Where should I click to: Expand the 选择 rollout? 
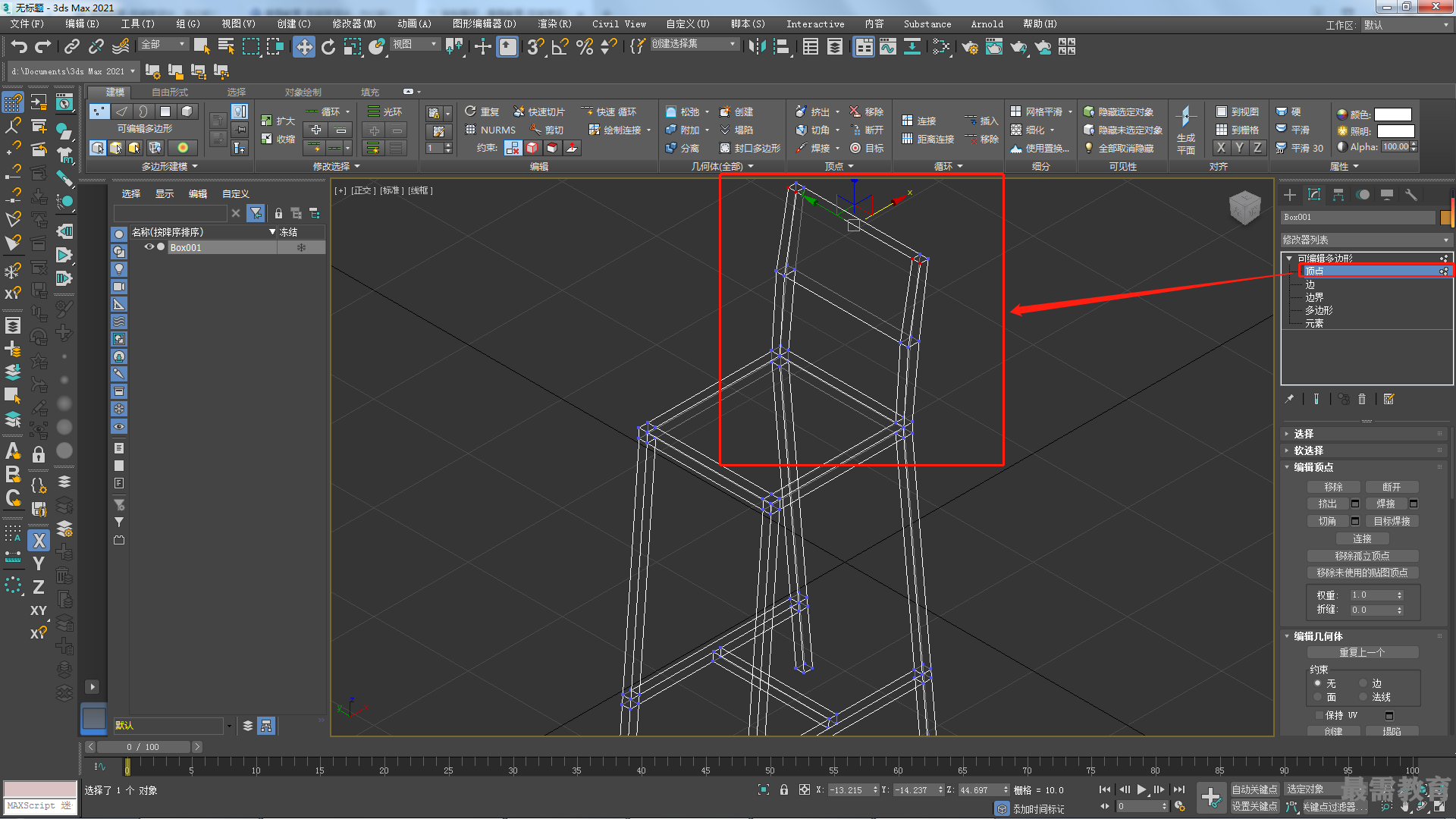(x=1365, y=434)
